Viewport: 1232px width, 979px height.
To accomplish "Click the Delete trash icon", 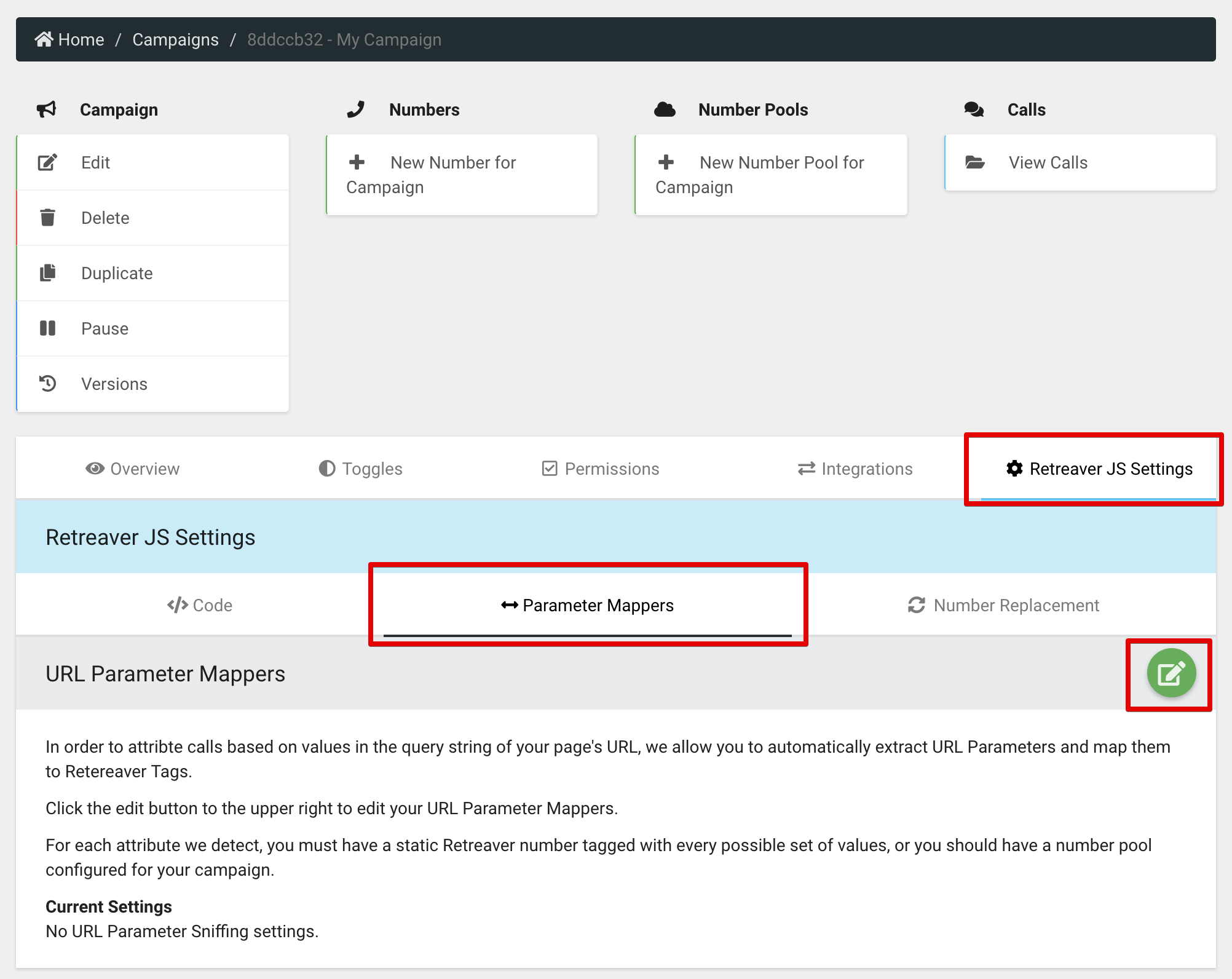I will [47, 218].
